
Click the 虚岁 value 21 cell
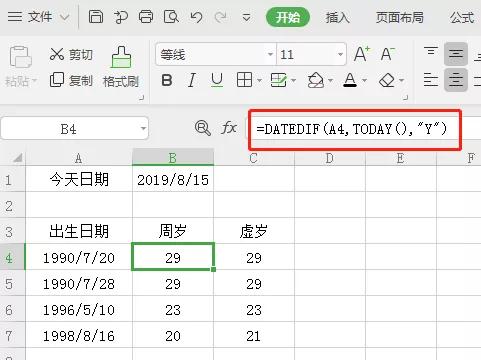point(254,336)
